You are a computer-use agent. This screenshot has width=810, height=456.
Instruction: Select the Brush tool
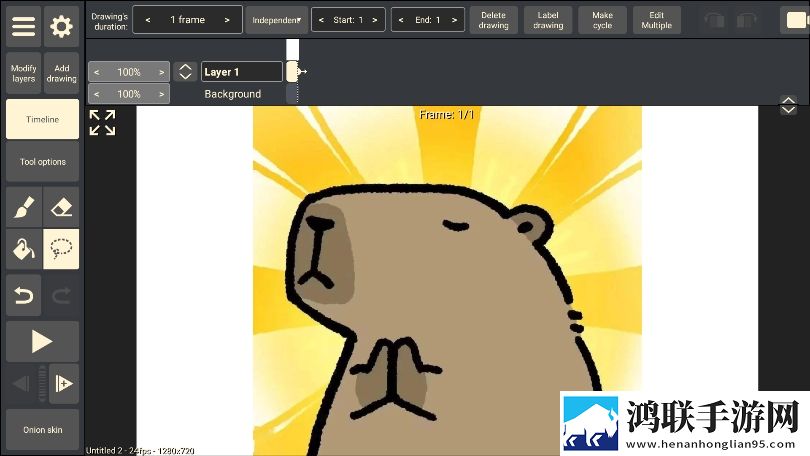[23, 207]
